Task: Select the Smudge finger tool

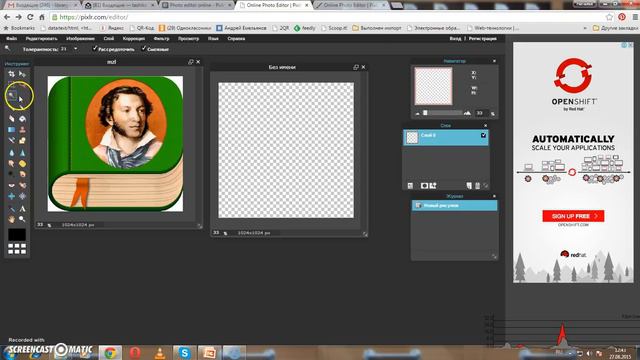Action: coord(11,163)
